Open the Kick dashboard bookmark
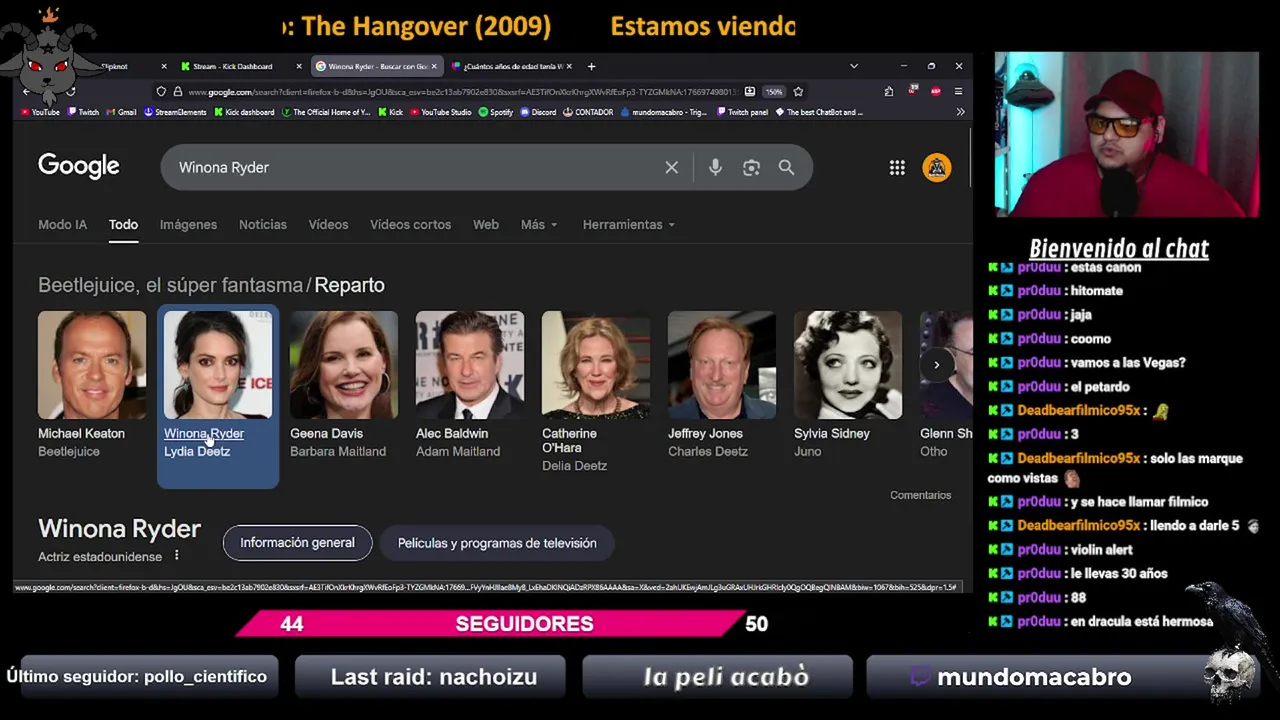Screen dimensions: 1280x720 point(244,112)
